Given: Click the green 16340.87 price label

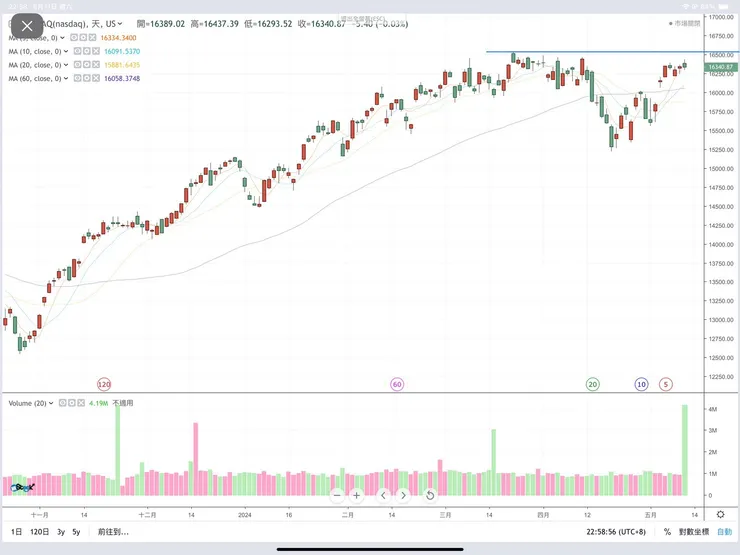Looking at the screenshot, I should [721, 67].
